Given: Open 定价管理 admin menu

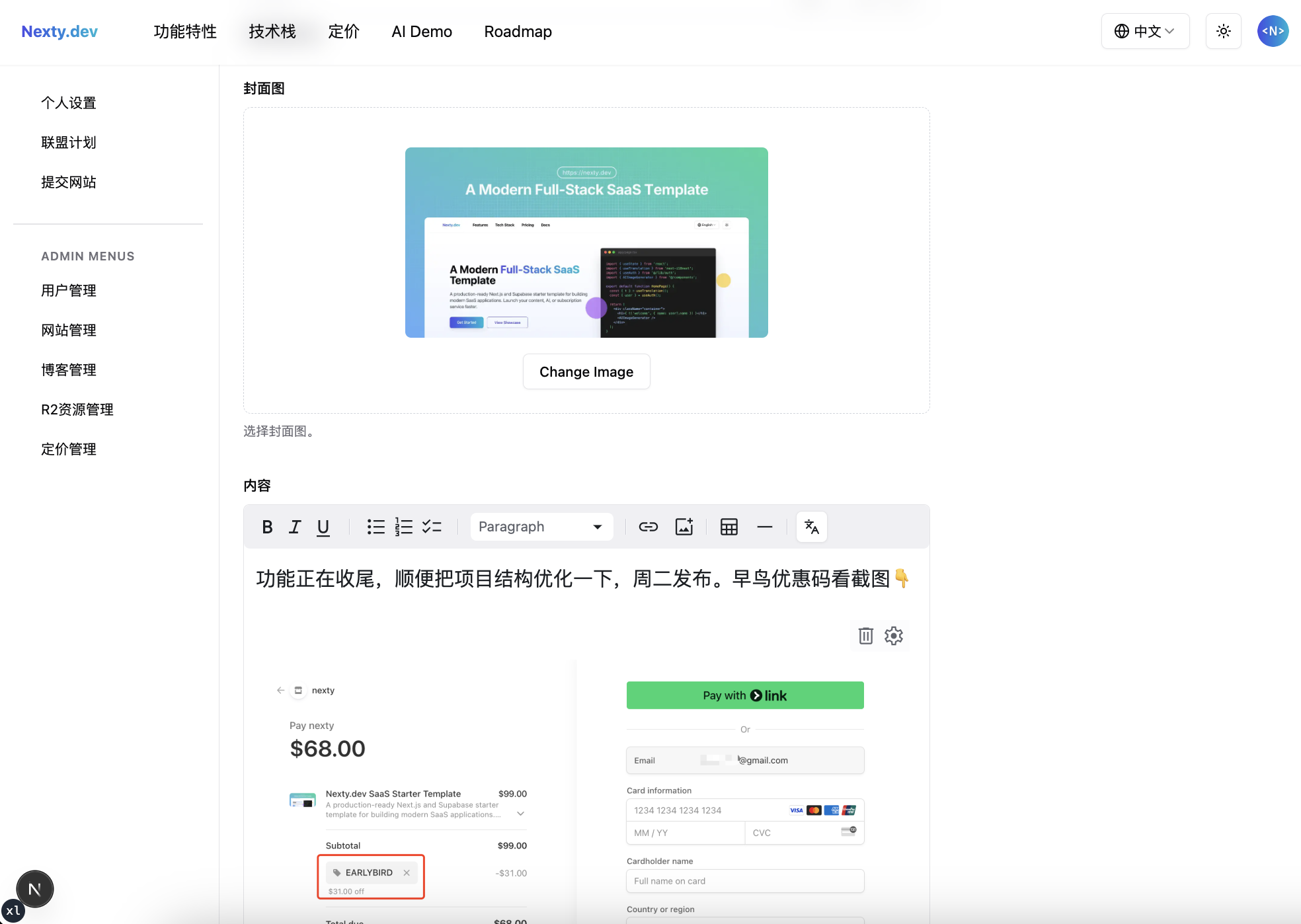Looking at the screenshot, I should pyautogui.click(x=69, y=449).
